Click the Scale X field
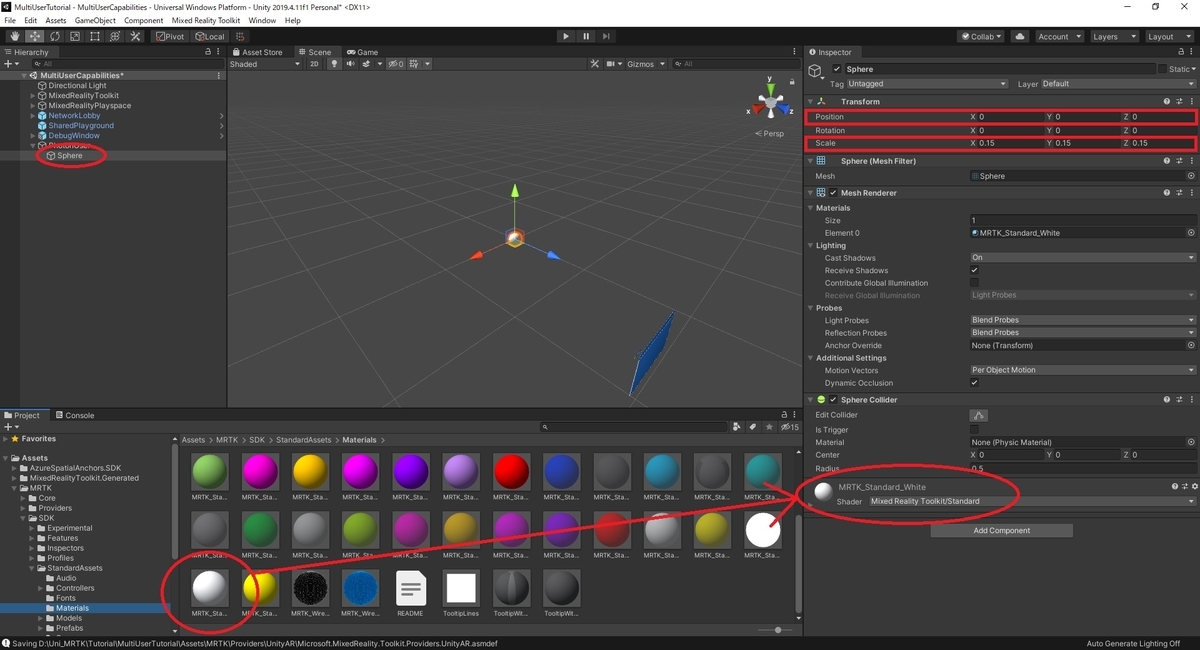The image size is (1200, 650). (1011, 143)
